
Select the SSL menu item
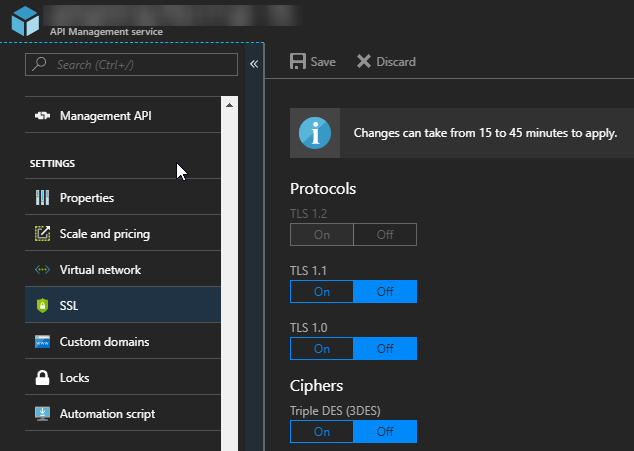click(123, 305)
